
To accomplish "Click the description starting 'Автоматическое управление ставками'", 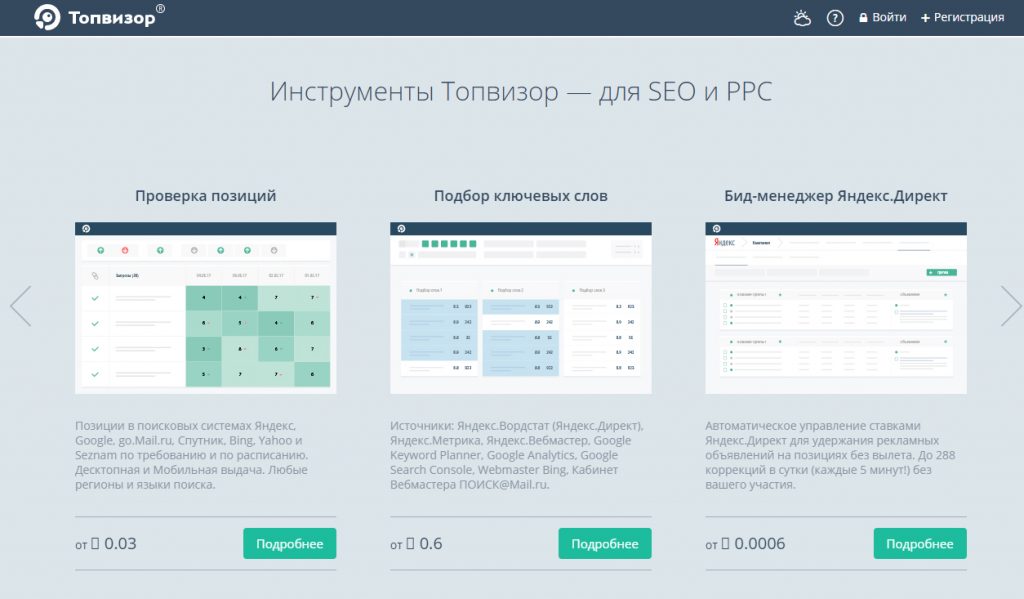I will coord(830,455).
